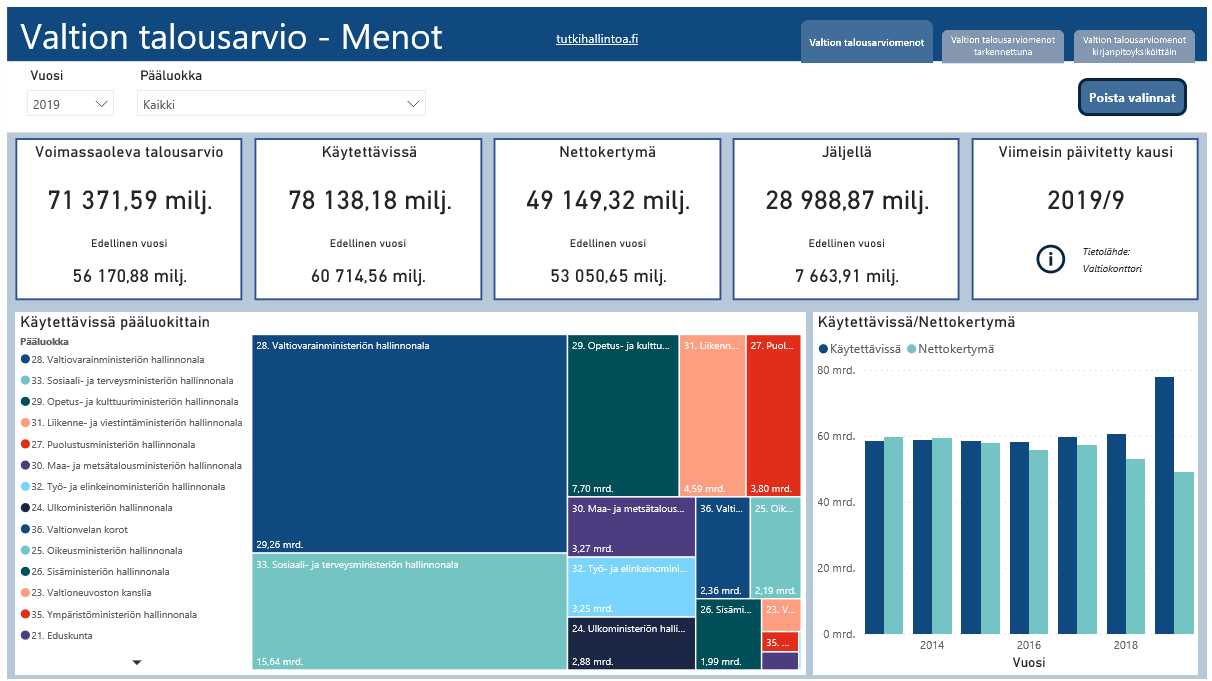Viewport: 1212px width, 681px height.
Task: Click legend item 36. Valtionvelan korot
Action: click(x=79, y=529)
